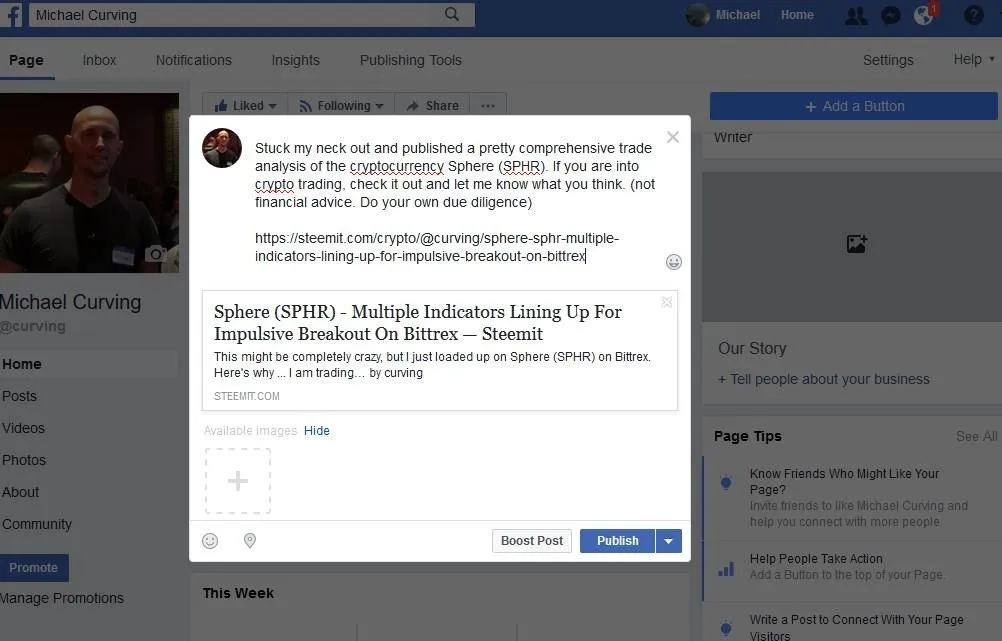
Task: Remove the Steemit link preview
Action: click(667, 302)
